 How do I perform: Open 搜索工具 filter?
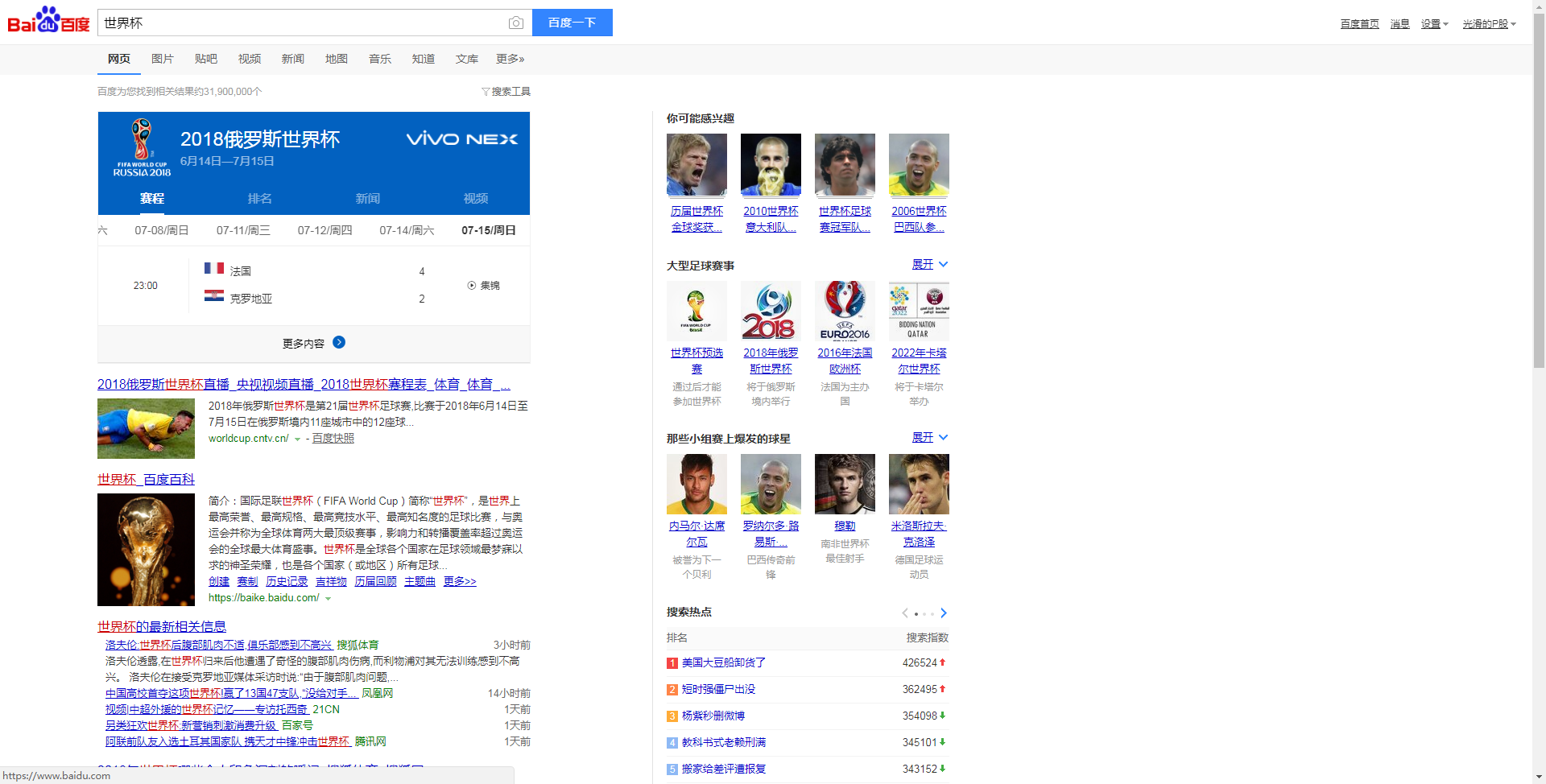(506, 92)
